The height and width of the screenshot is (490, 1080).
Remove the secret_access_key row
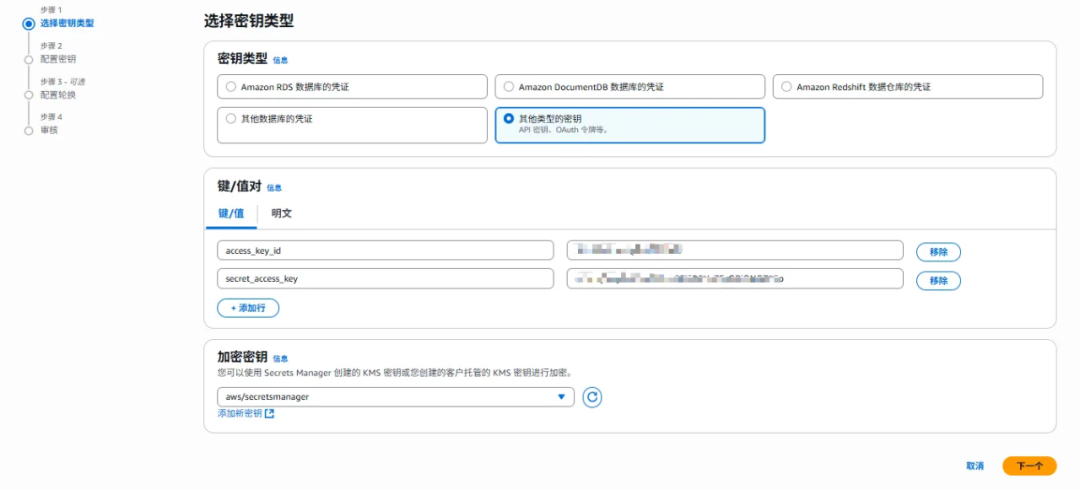tap(938, 281)
